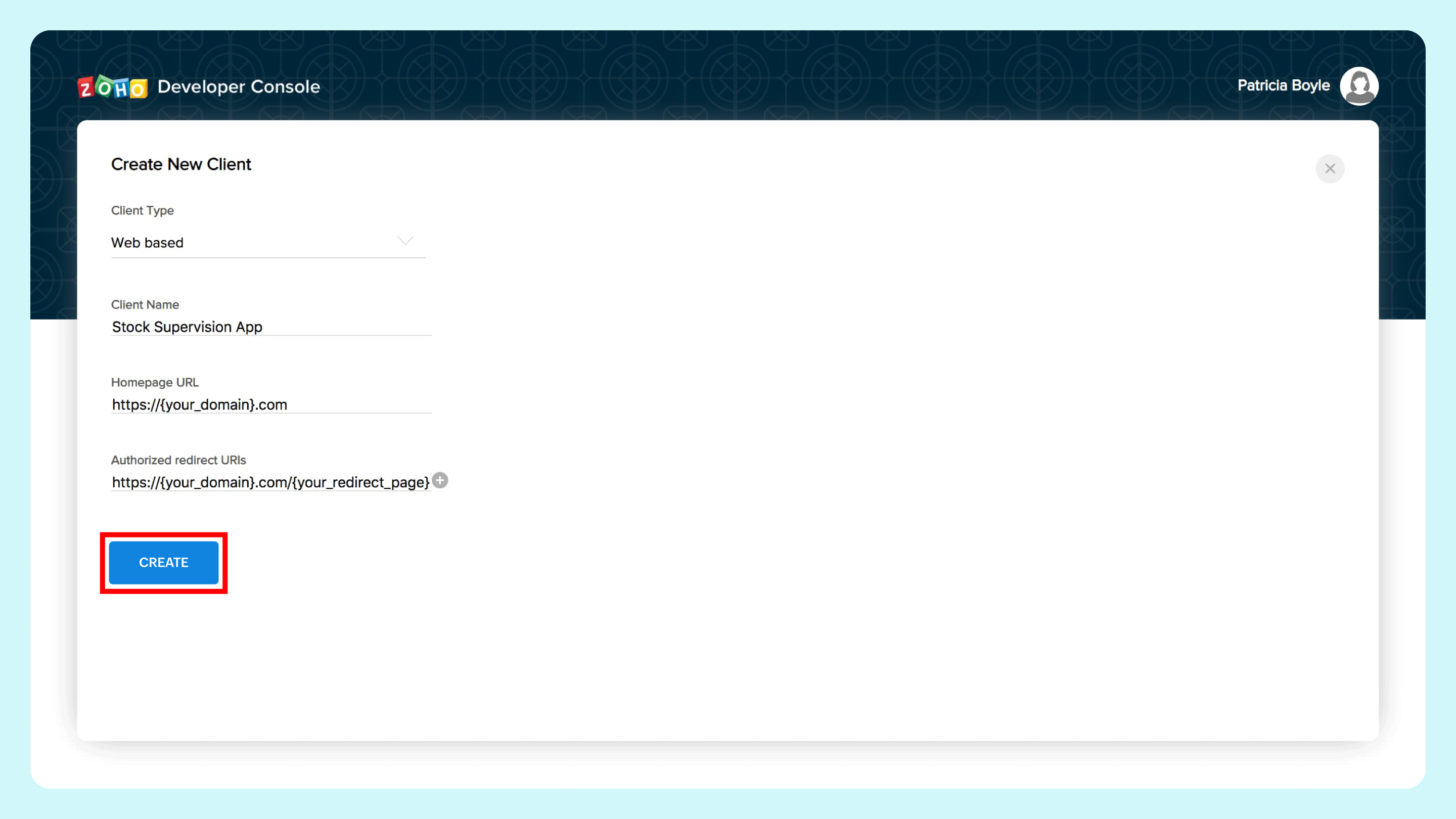Image resolution: width=1456 pixels, height=819 pixels.
Task: Close the Create New Client dialog
Action: tap(1330, 168)
